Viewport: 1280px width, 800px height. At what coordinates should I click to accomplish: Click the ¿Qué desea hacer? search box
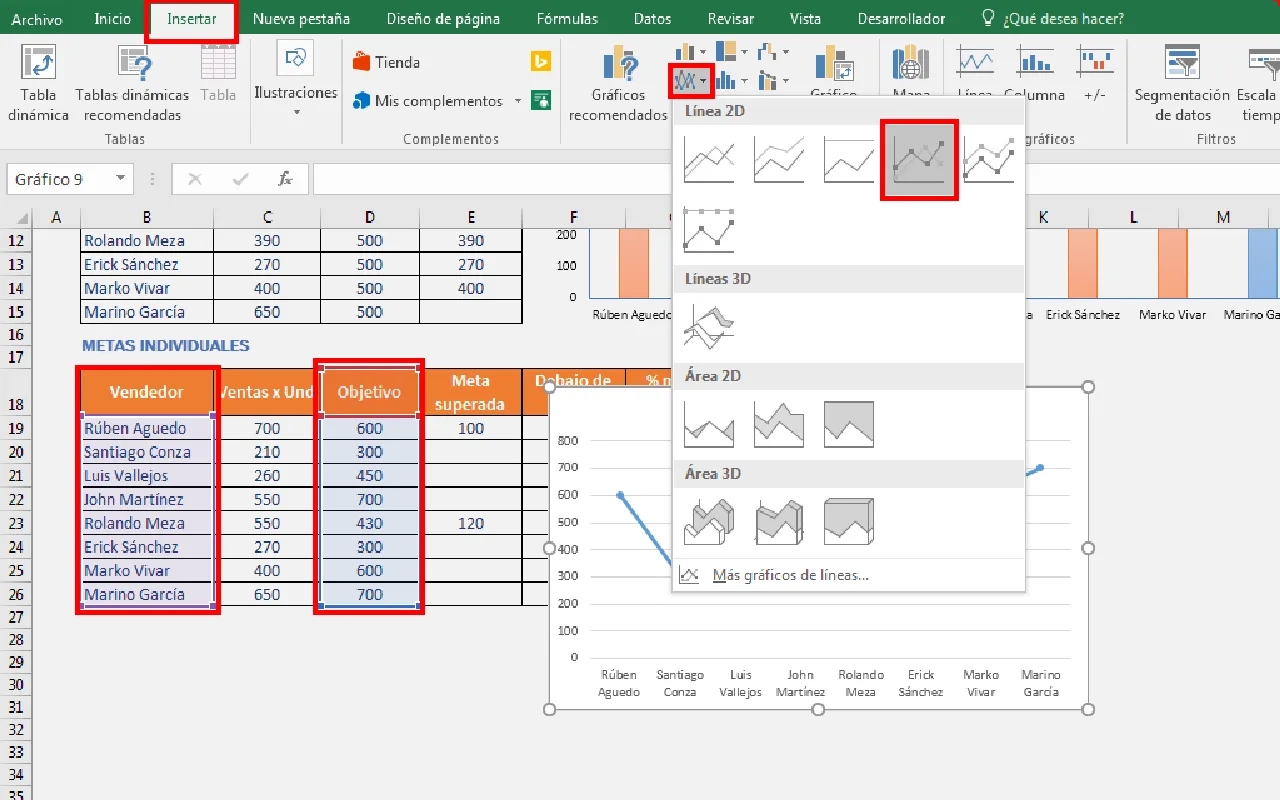[1052, 19]
